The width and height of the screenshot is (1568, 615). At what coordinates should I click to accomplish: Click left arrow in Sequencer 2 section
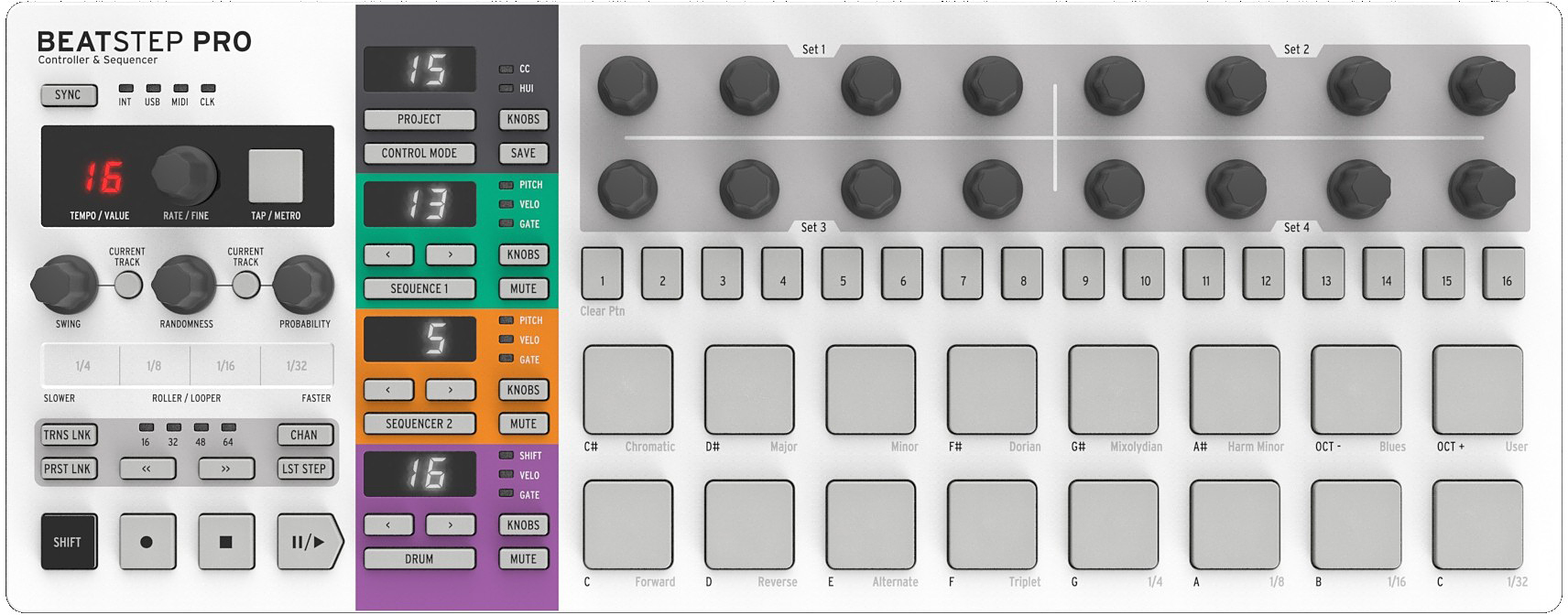pyautogui.click(x=388, y=390)
